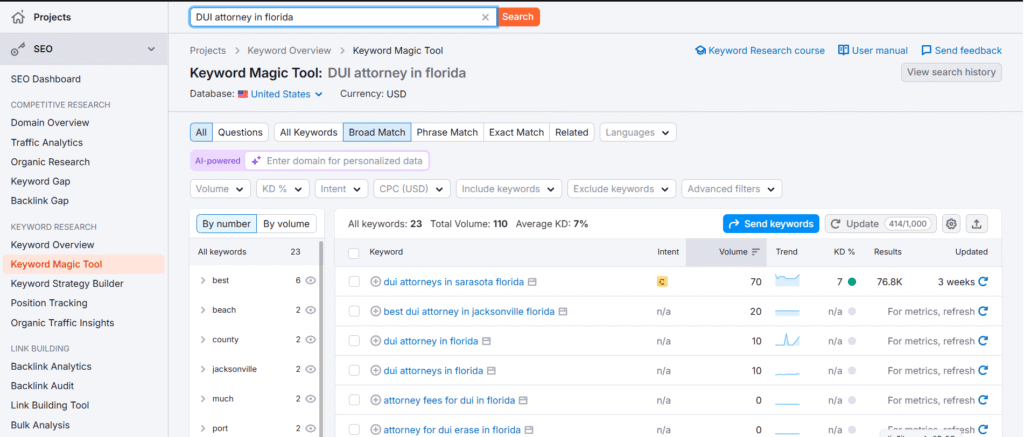Viewport: 1024px width, 437px height.
Task: Toggle eye icon for the county group
Action: 311,340
